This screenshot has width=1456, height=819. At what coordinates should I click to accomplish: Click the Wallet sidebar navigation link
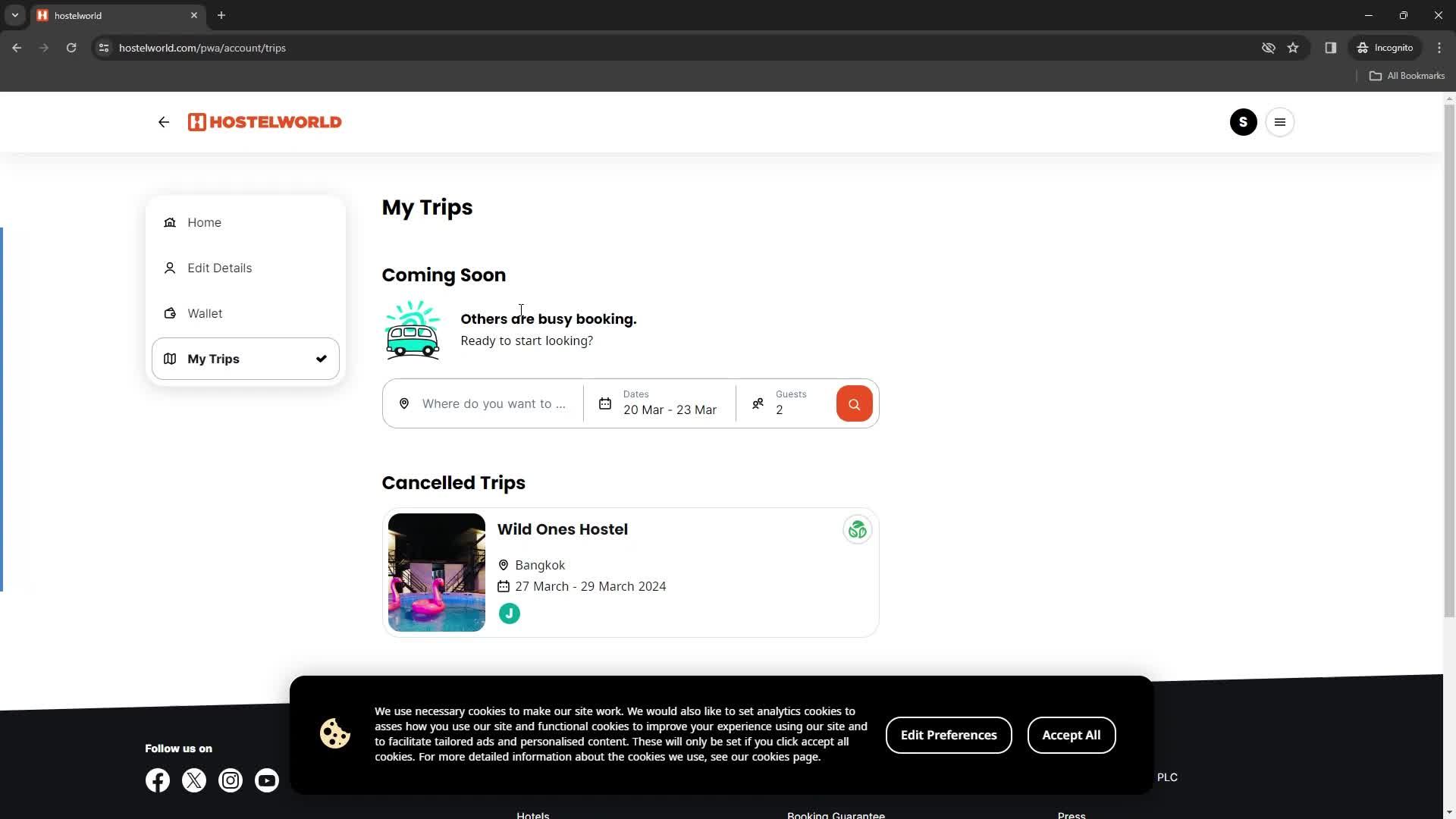click(205, 313)
